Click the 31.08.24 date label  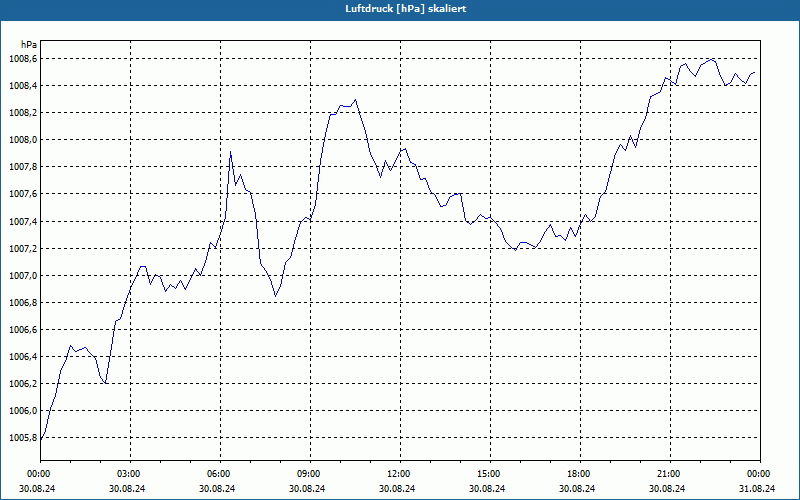pos(757,488)
